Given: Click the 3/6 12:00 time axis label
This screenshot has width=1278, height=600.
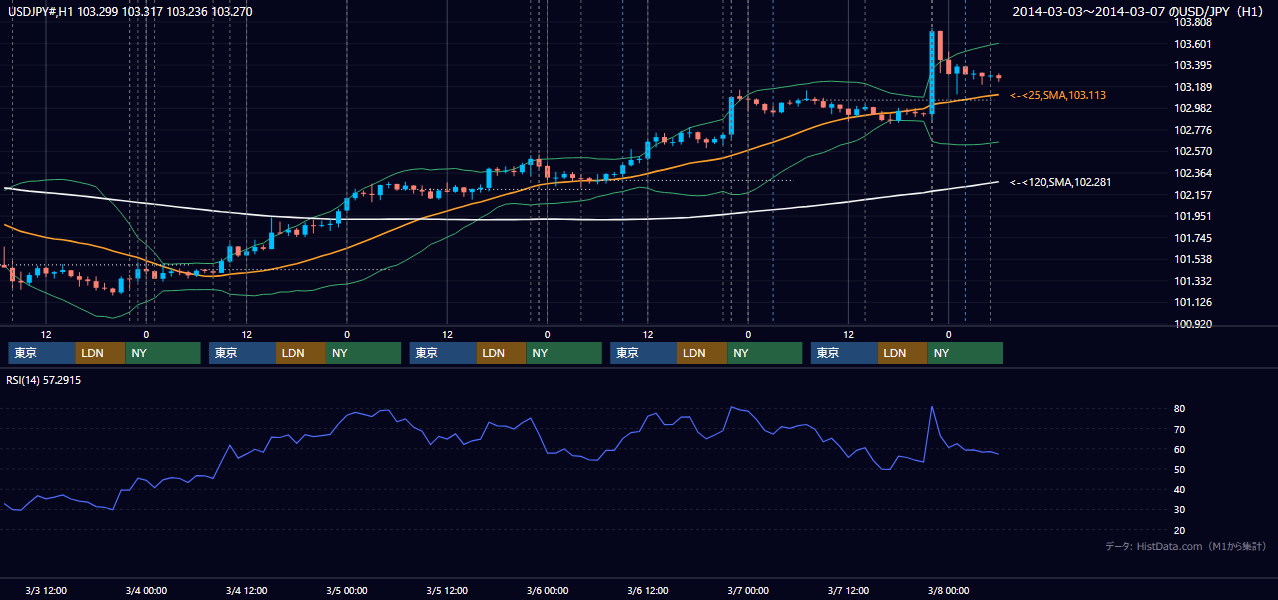Looking at the screenshot, I should (647, 591).
